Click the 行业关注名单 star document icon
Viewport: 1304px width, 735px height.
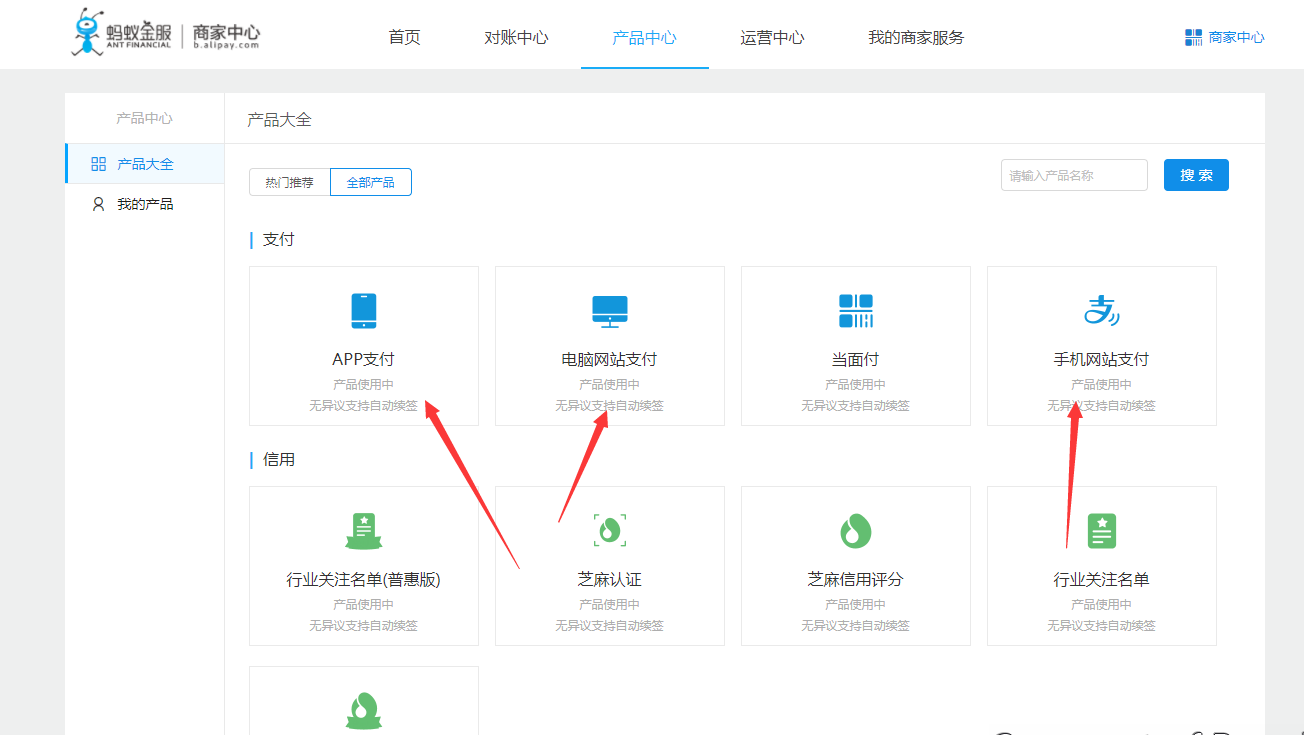click(x=1102, y=531)
